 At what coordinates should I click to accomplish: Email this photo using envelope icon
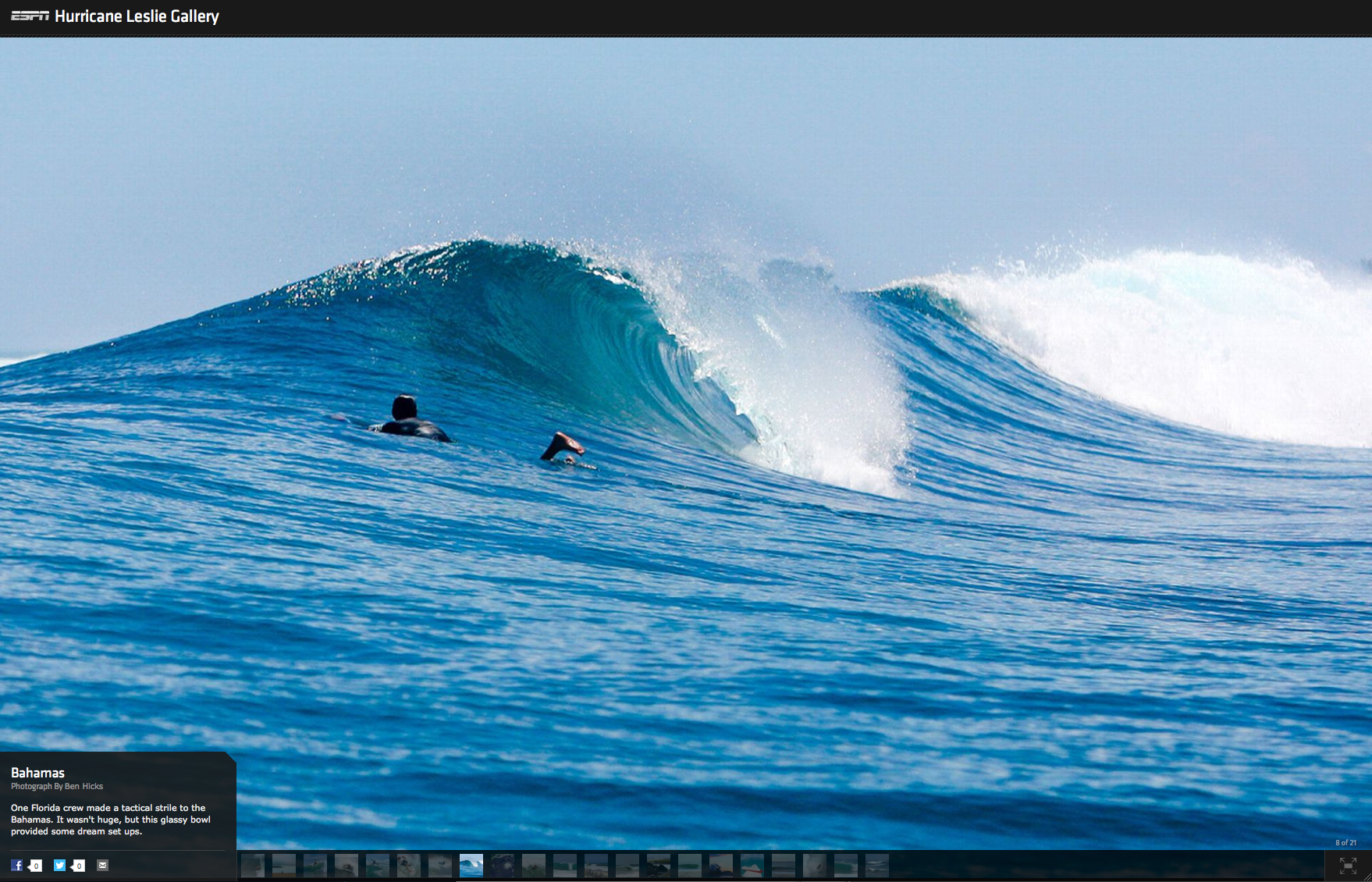tap(102, 865)
